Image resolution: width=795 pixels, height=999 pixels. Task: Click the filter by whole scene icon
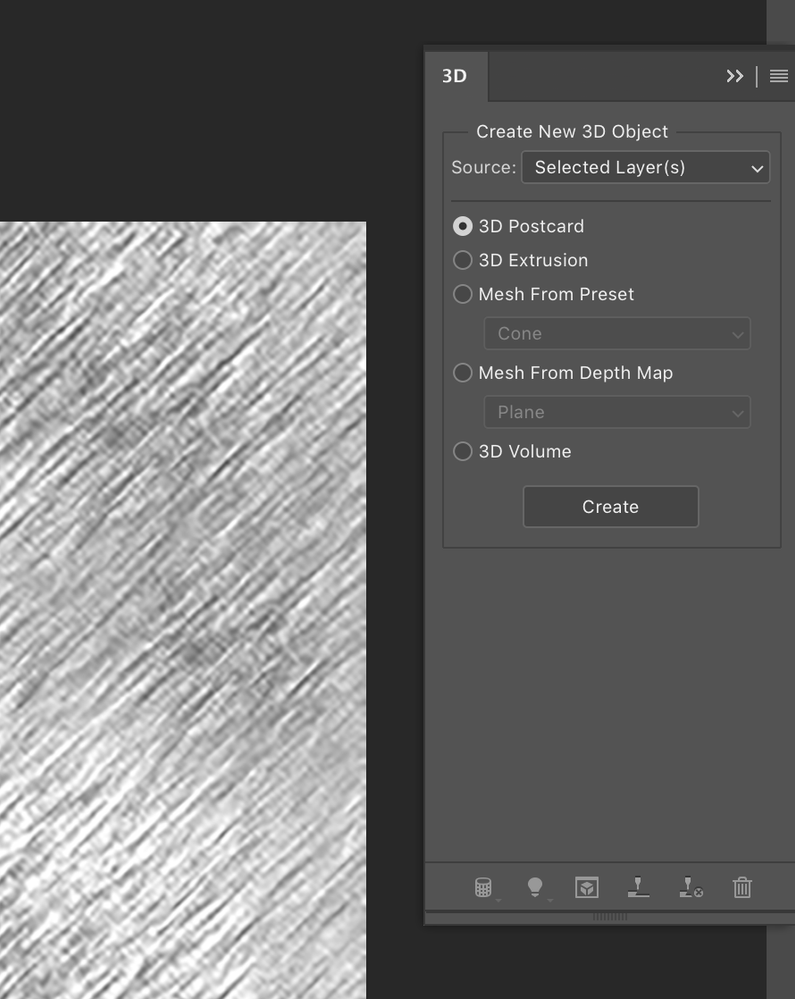pyautogui.click(x=483, y=888)
